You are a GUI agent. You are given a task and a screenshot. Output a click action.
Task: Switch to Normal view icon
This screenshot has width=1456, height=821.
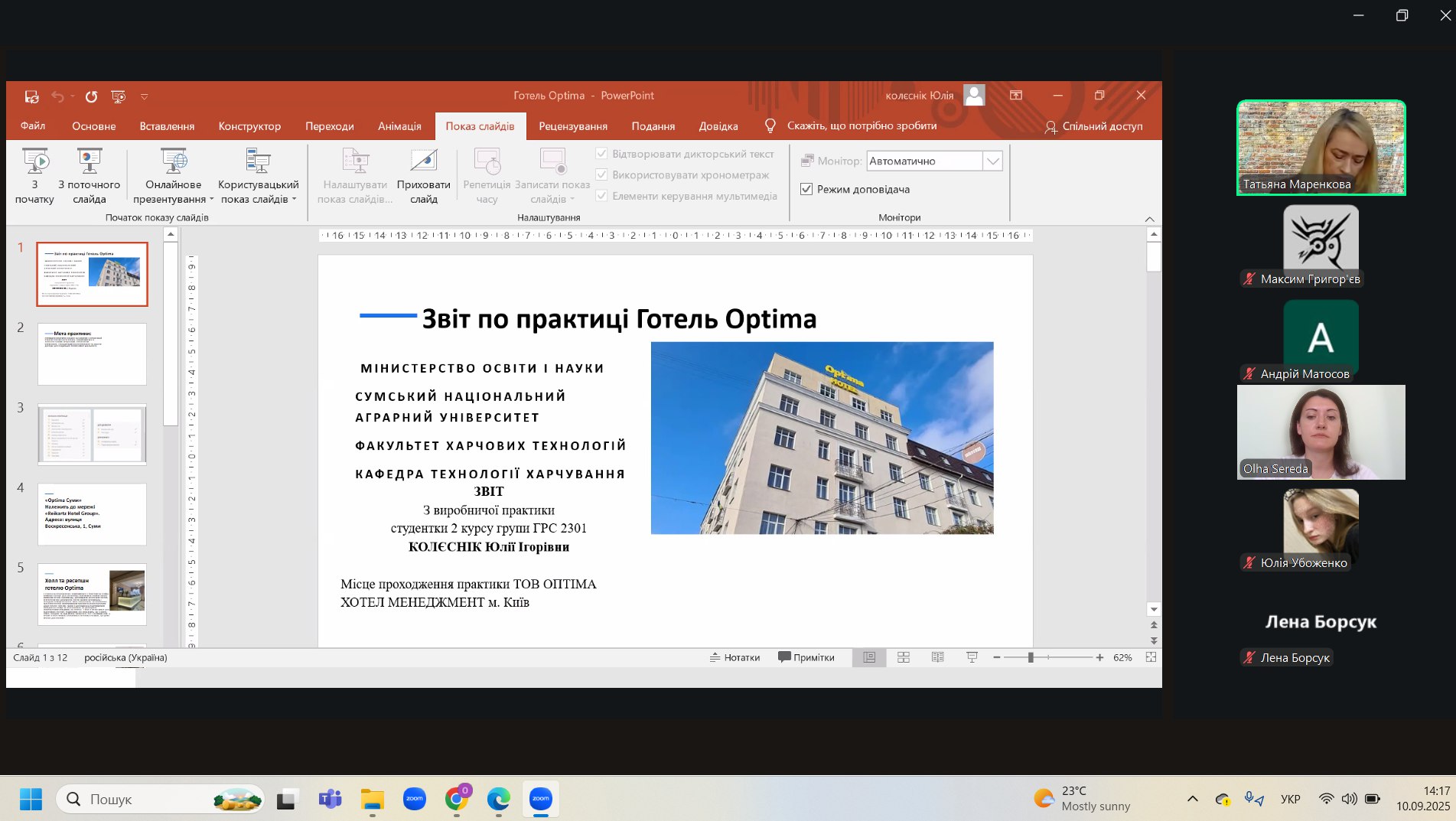click(869, 657)
